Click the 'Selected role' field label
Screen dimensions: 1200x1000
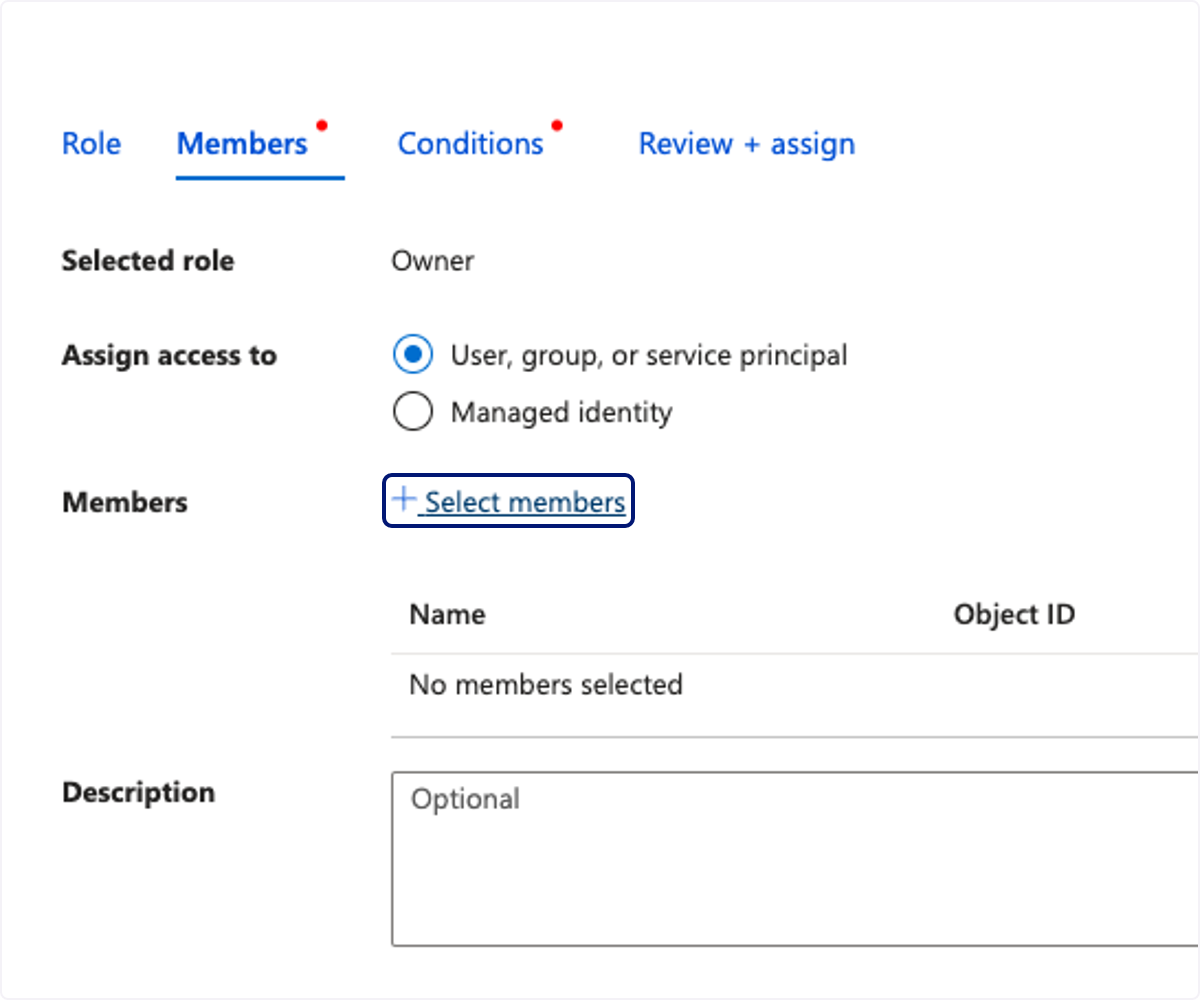(x=148, y=261)
